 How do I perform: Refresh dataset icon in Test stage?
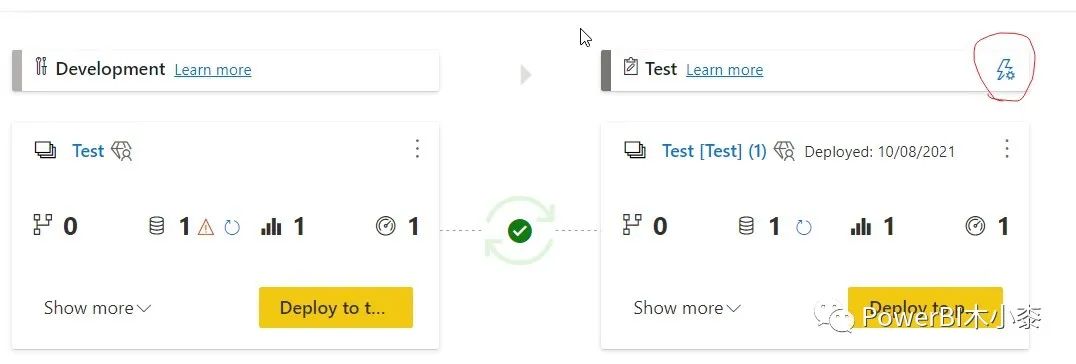[x=804, y=227]
